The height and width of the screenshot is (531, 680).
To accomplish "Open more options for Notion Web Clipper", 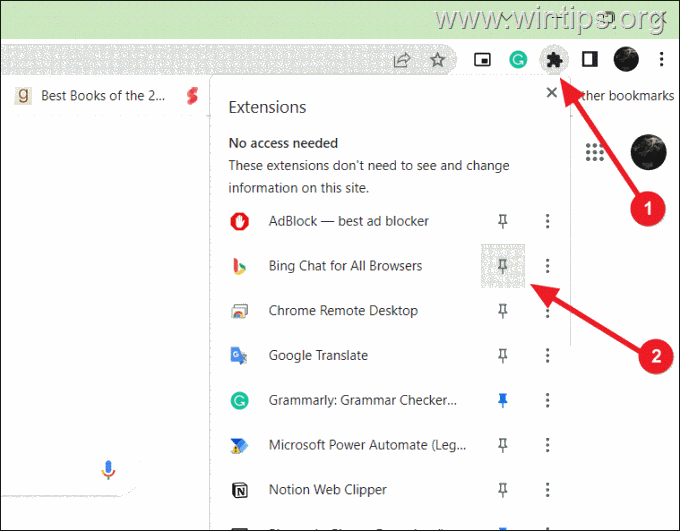I will pos(547,489).
